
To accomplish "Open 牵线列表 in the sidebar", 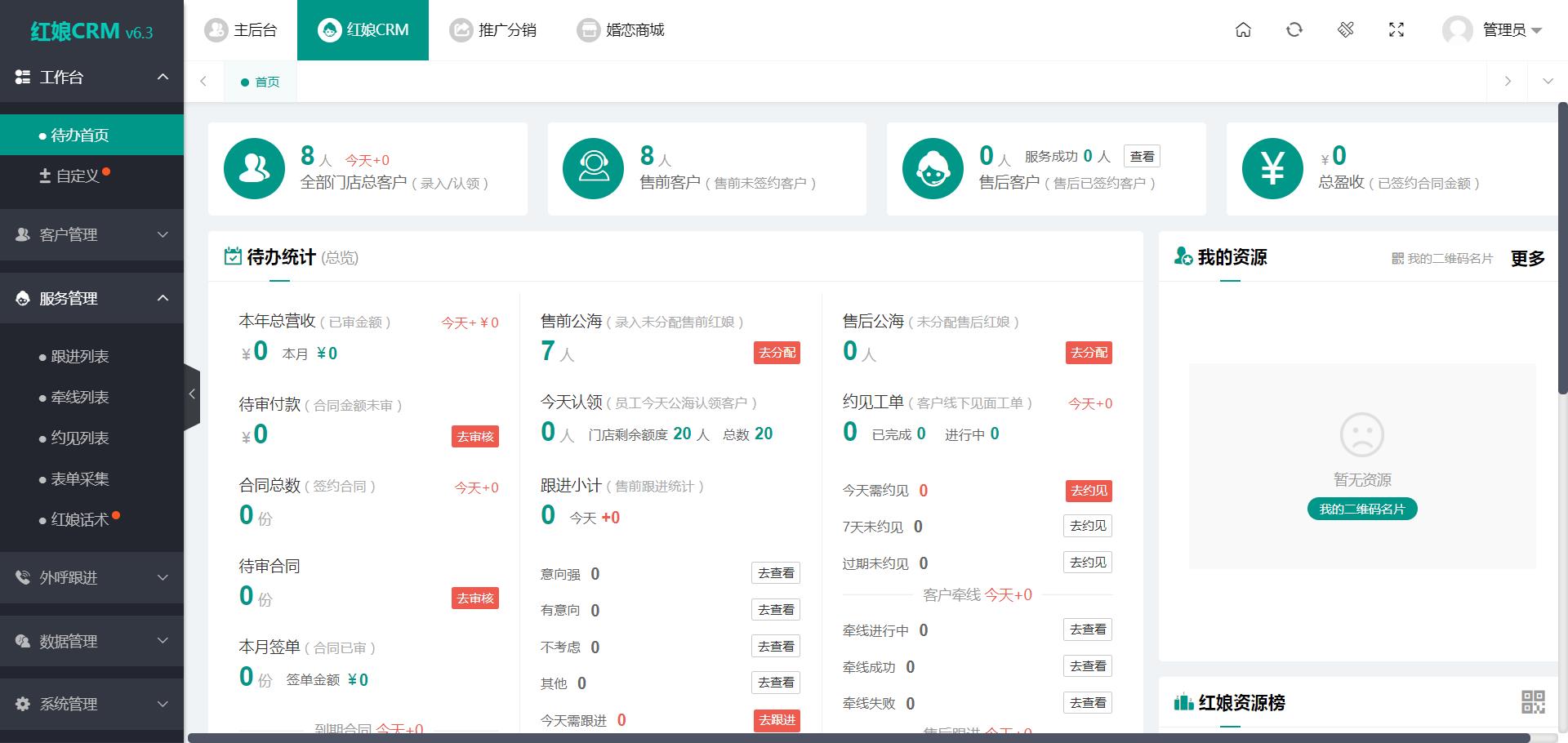I will 91,397.
